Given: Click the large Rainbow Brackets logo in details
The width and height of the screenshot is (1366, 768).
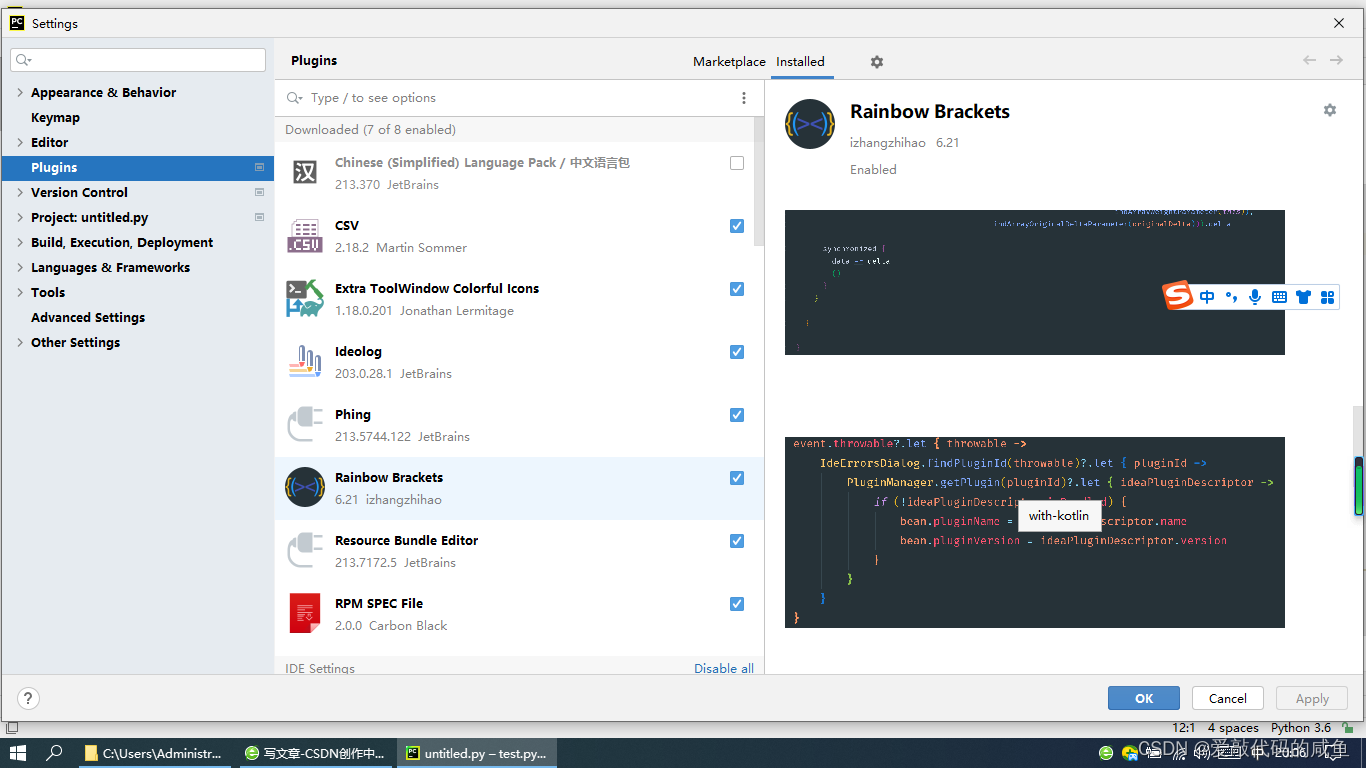Looking at the screenshot, I should coord(810,124).
